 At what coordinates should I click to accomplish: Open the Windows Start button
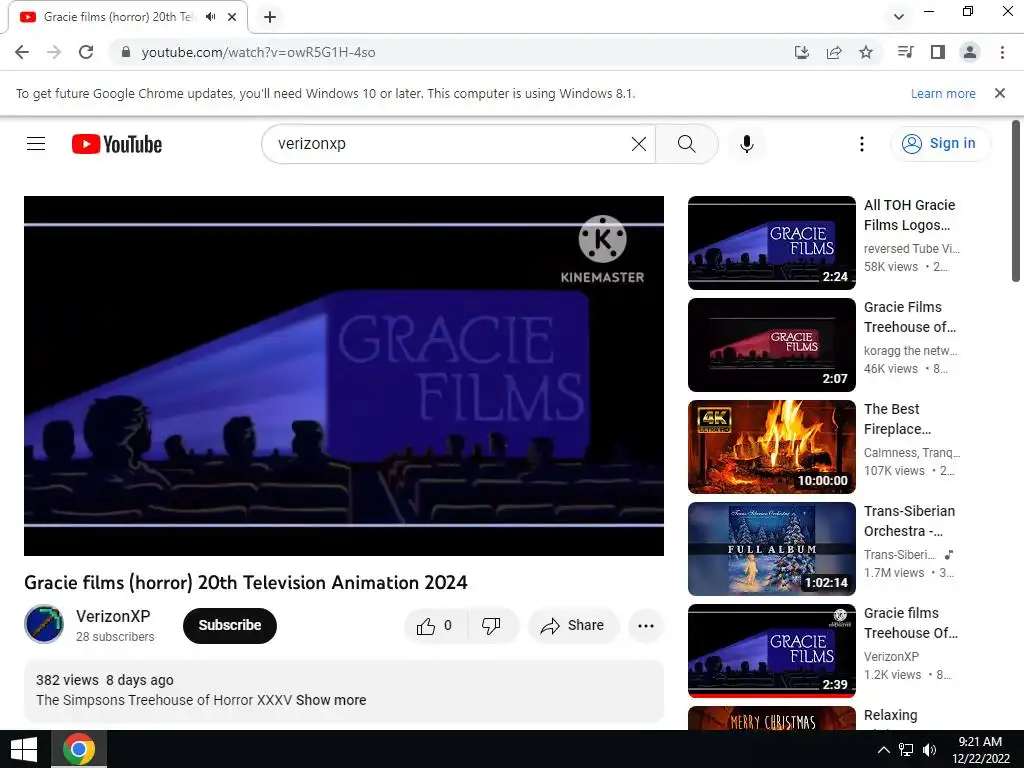(x=24, y=749)
